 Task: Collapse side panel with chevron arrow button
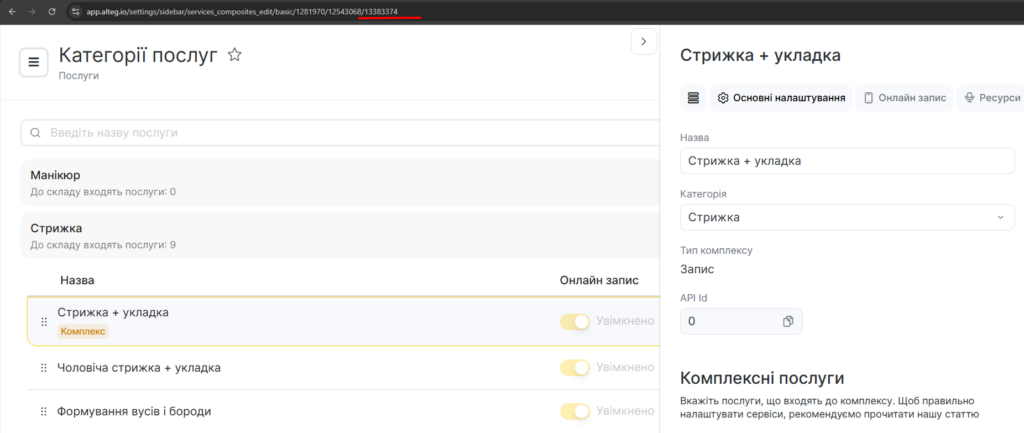point(643,42)
